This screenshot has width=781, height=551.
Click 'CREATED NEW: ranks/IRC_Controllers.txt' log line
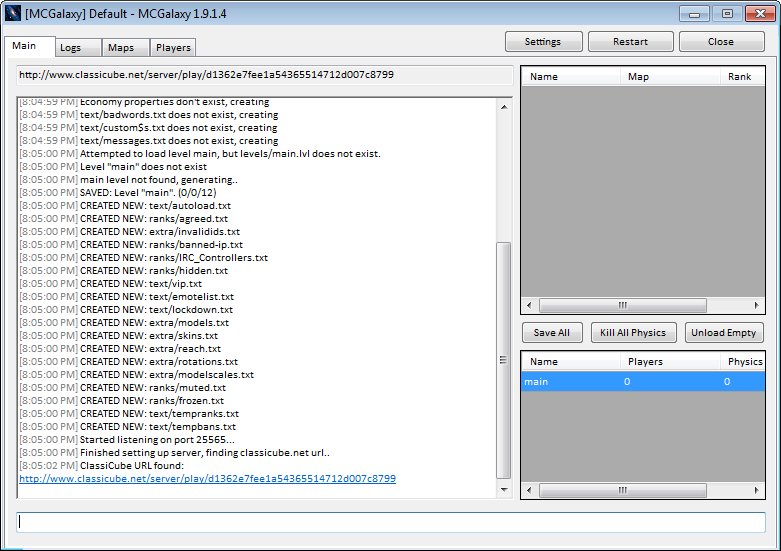click(x=143, y=258)
